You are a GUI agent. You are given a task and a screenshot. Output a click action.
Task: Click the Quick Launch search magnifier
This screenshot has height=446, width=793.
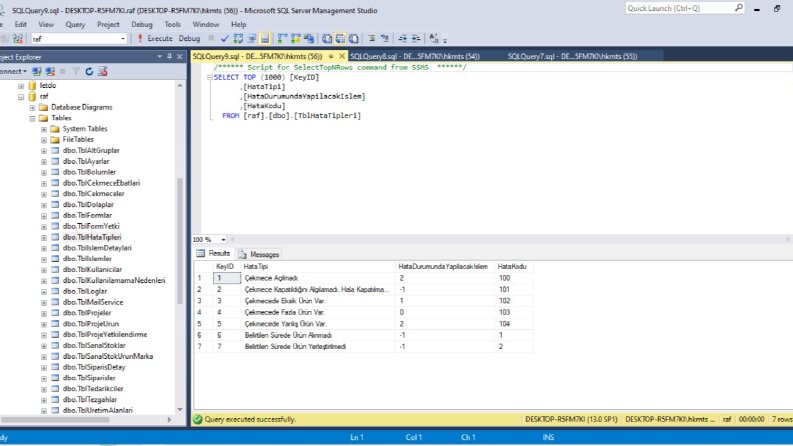click(x=738, y=8)
